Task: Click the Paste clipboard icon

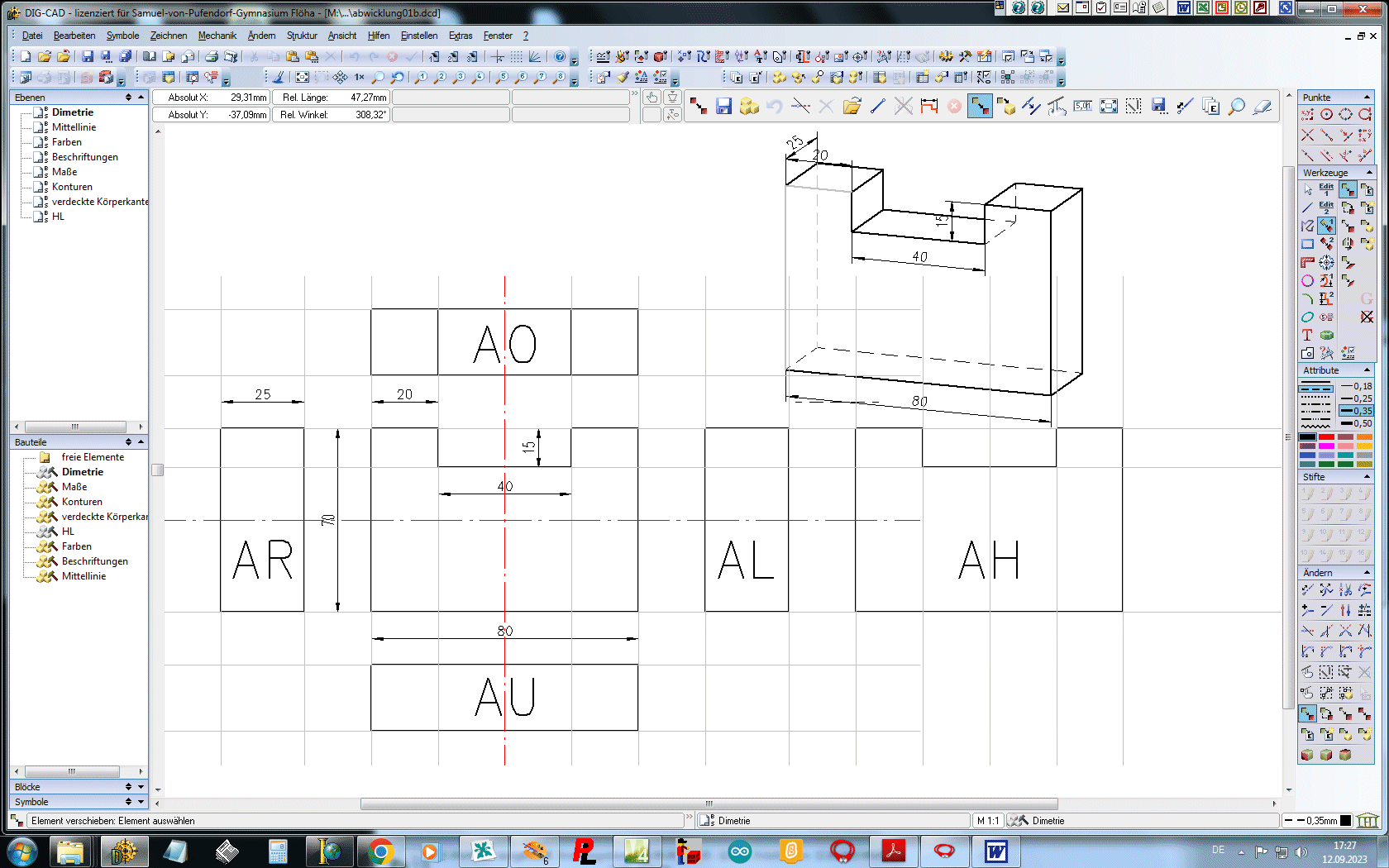Action: pyautogui.click(x=292, y=56)
